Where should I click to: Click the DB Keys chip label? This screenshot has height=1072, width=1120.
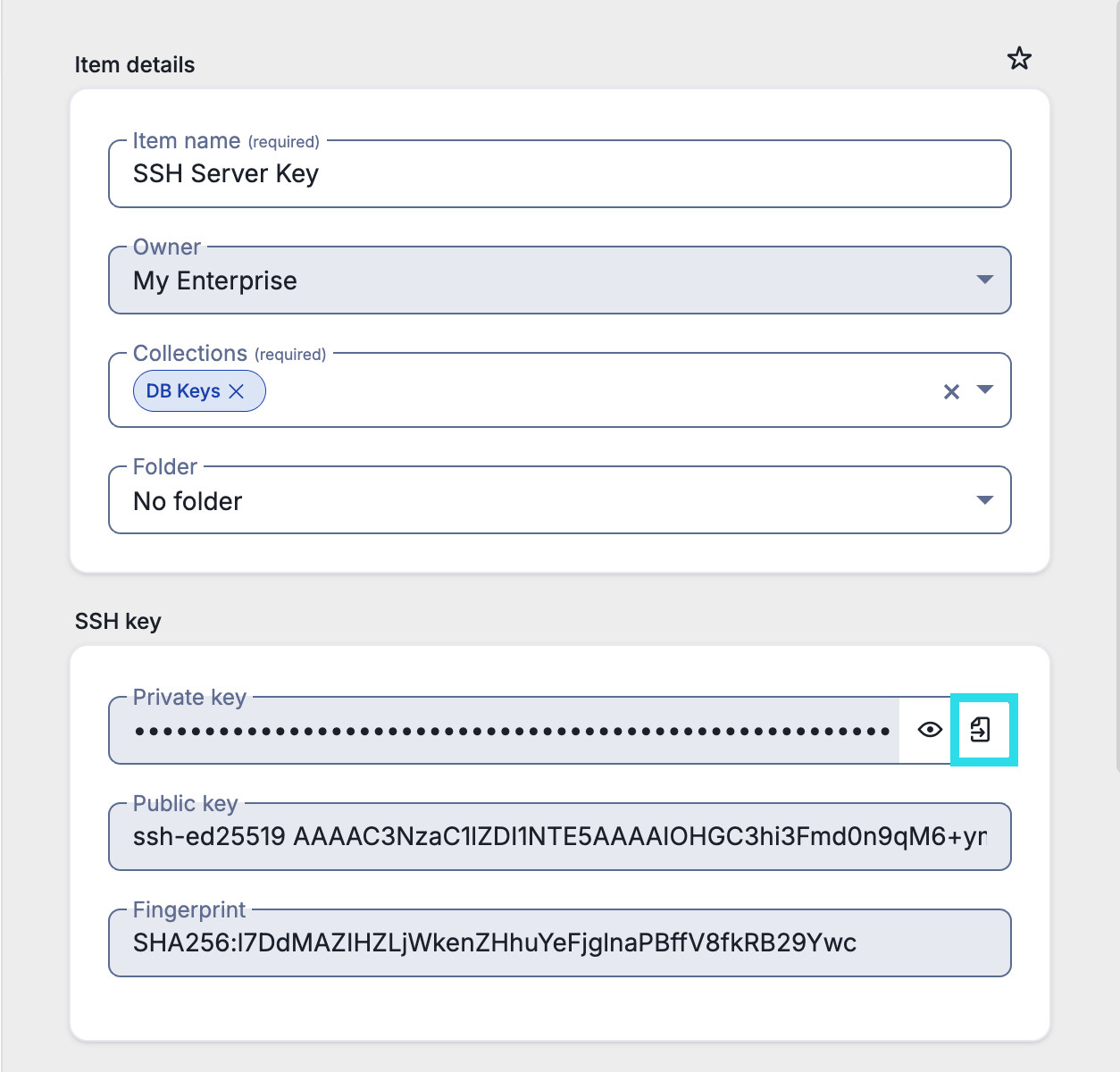(x=183, y=391)
